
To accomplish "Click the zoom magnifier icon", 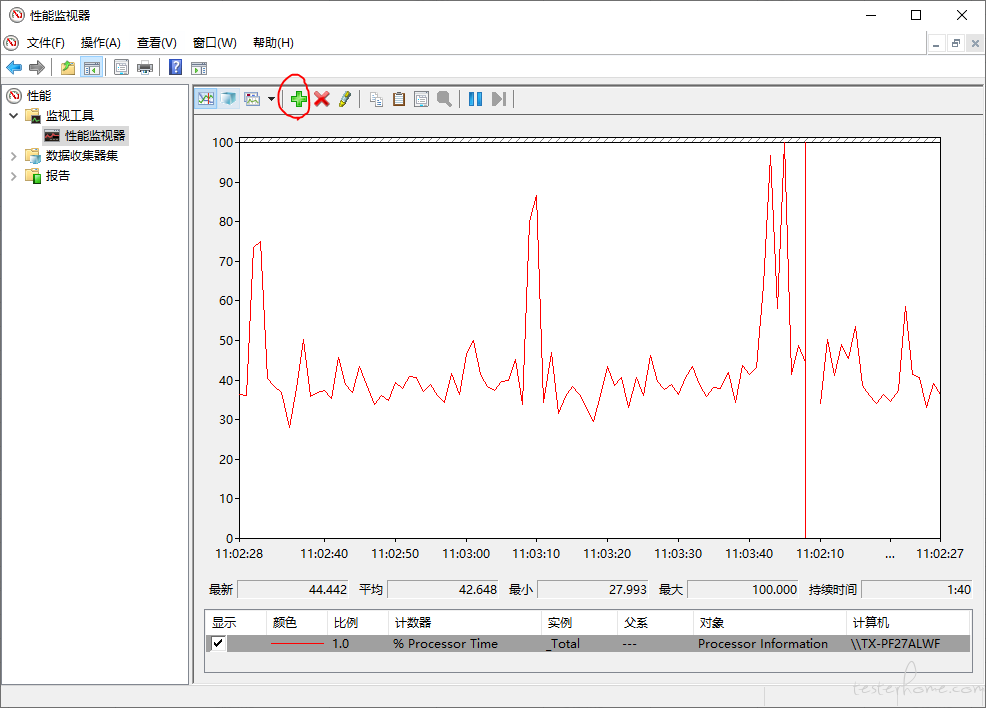I will pos(444,99).
